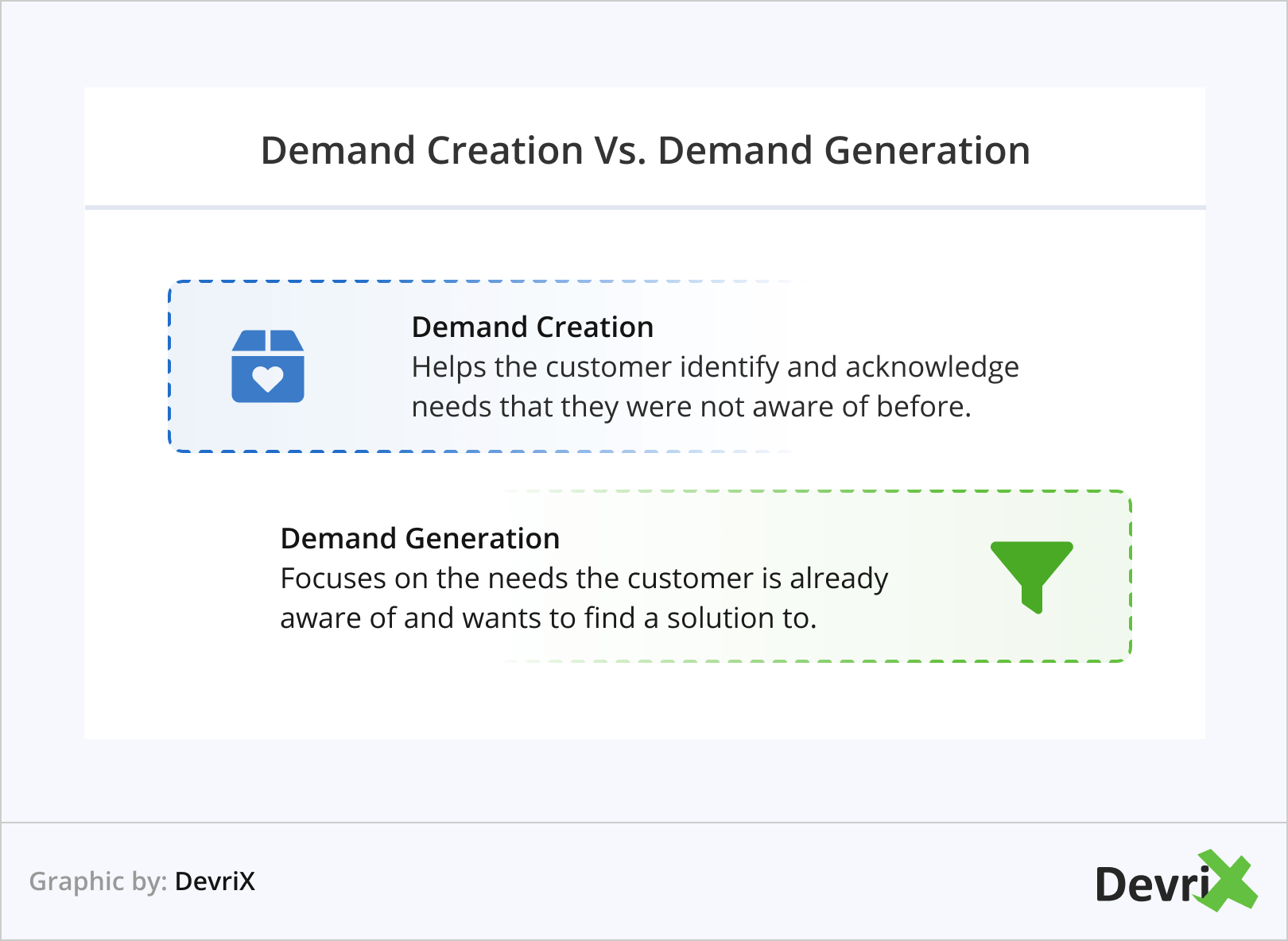This screenshot has width=1288, height=941.
Task: Click the "needs that they were not aware" line
Action: [x=691, y=407]
